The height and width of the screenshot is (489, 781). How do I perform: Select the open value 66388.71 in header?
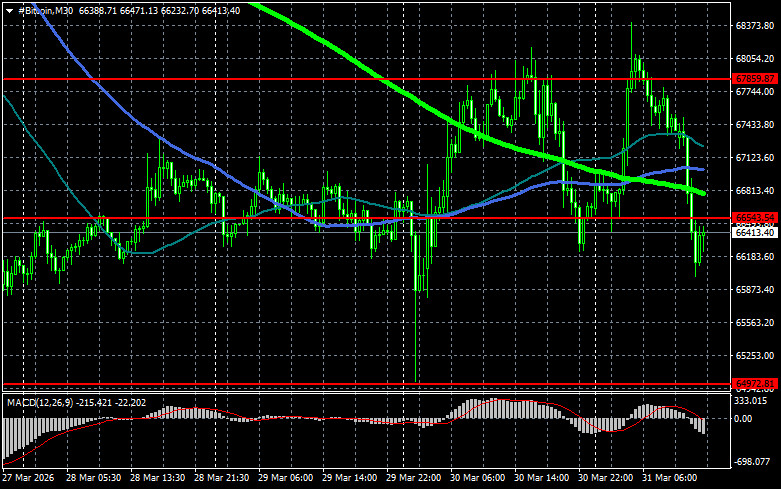[x=98, y=10]
